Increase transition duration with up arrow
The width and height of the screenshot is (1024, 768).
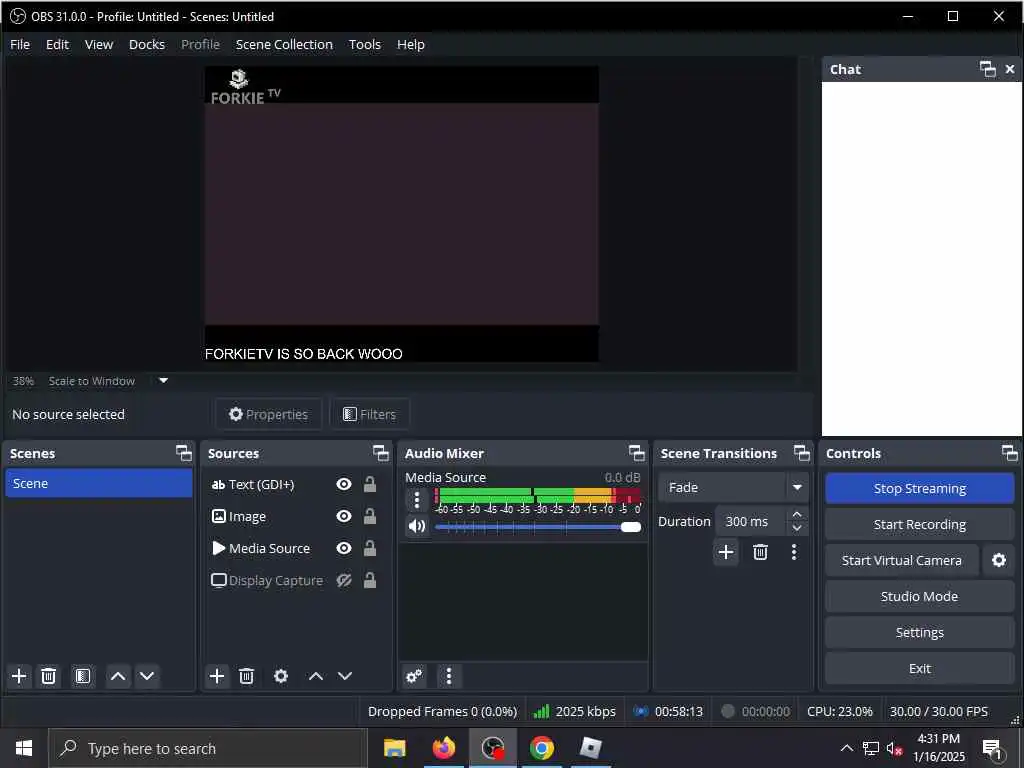(797, 515)
